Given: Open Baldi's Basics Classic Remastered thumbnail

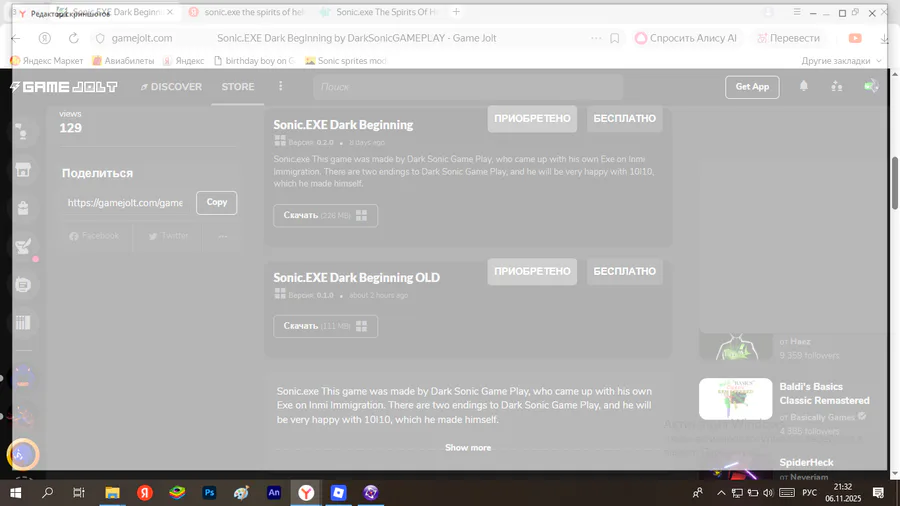Looking at the screenshot, I should 735,399.
